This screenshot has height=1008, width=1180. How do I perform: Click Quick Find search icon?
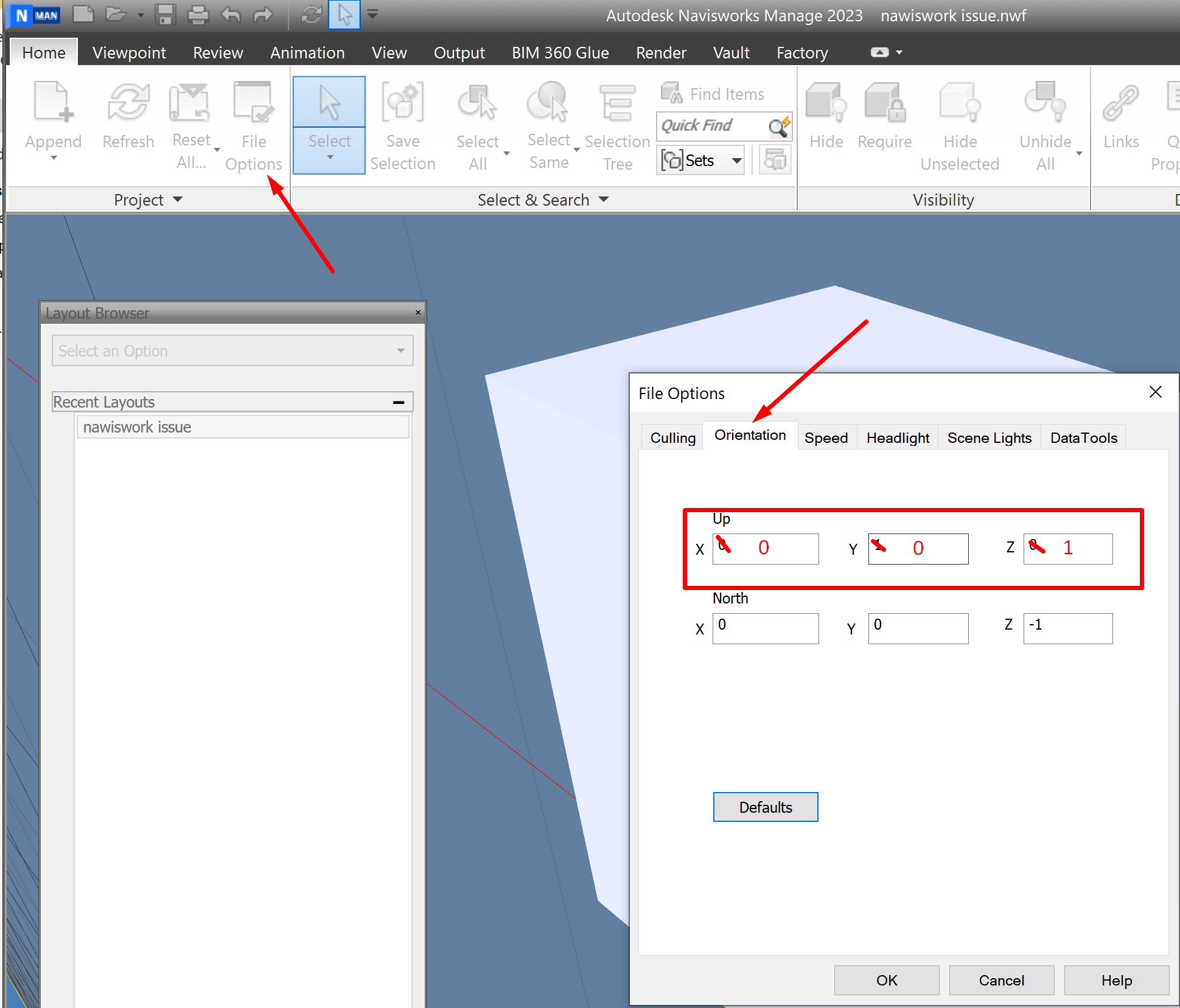(778, 127)
